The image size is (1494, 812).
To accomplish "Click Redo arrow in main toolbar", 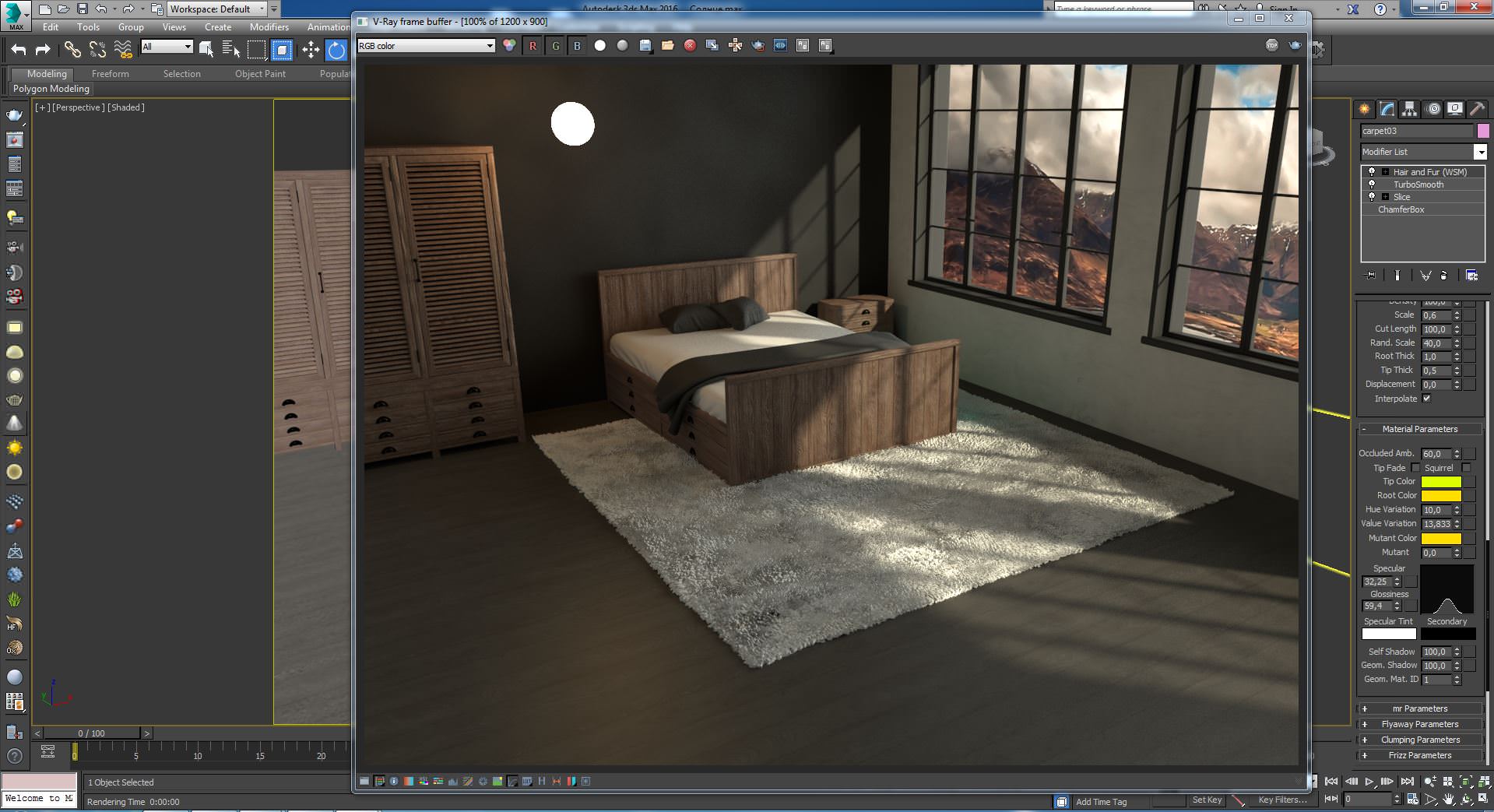I will [43, 50].
